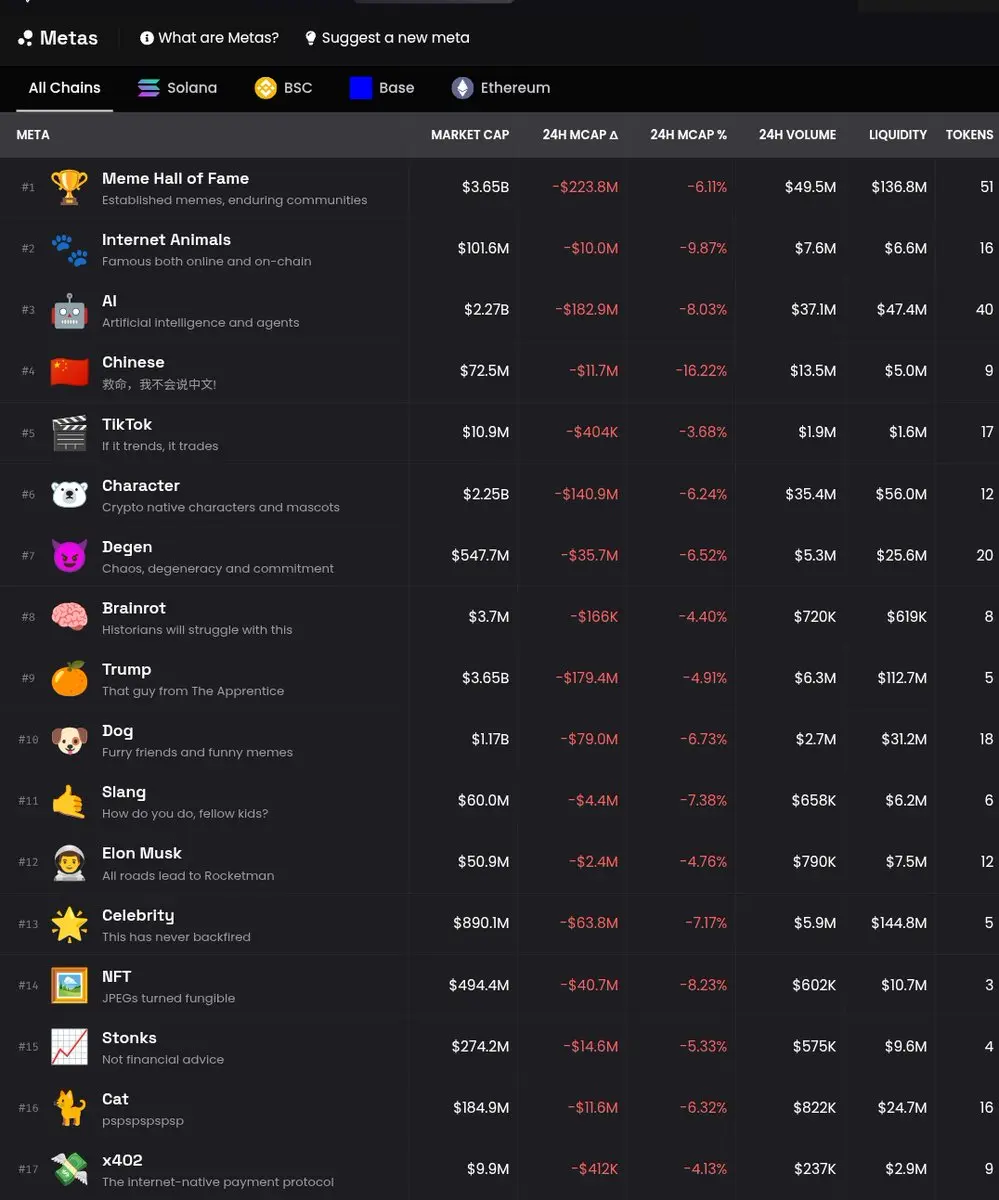Click the $2.27B market cap for AI
Viewport: 999px width, 1200px height.
coord(486,310)
